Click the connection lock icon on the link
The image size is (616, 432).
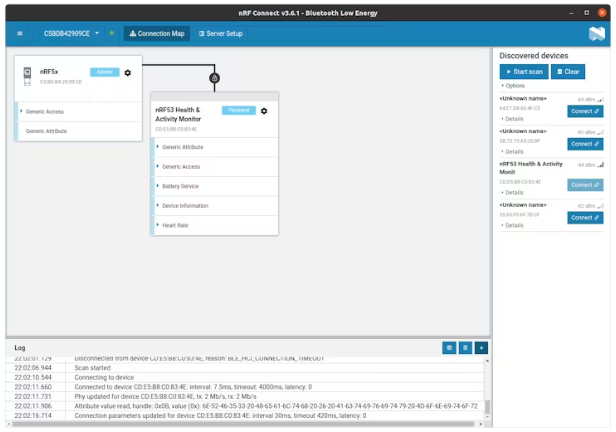point(214,78)
